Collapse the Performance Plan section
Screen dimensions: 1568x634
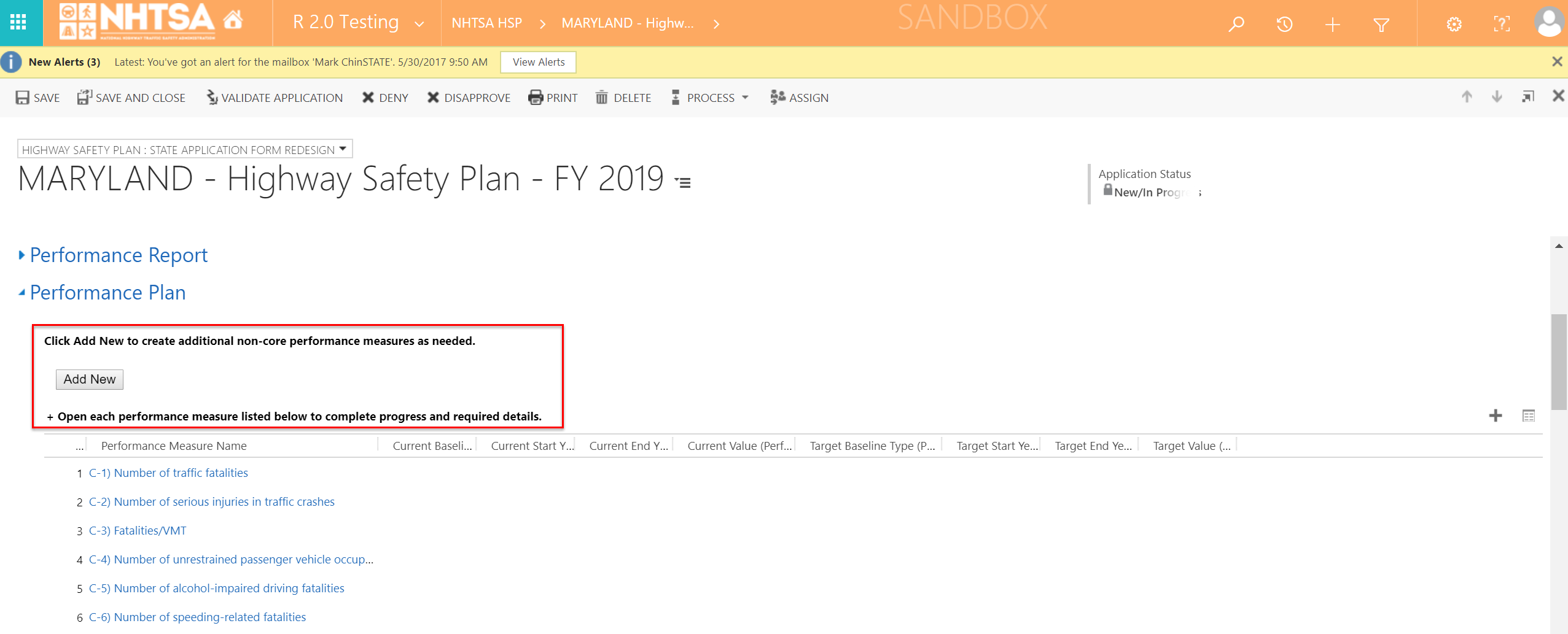[x=102, y=292]
